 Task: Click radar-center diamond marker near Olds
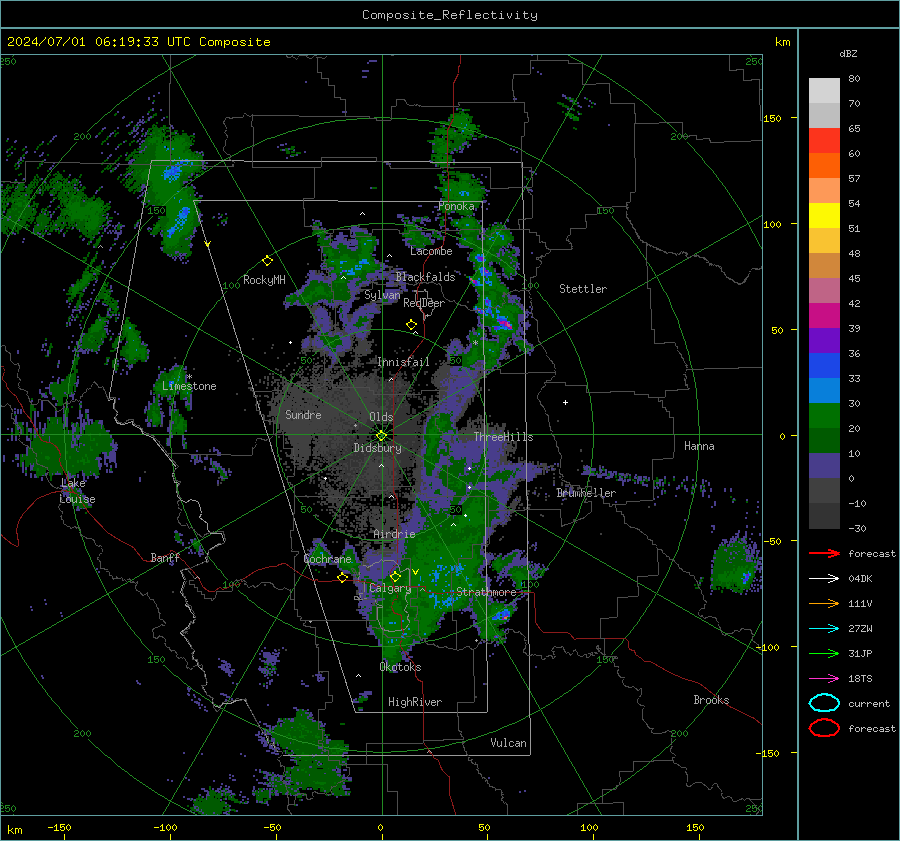[382, 436]
